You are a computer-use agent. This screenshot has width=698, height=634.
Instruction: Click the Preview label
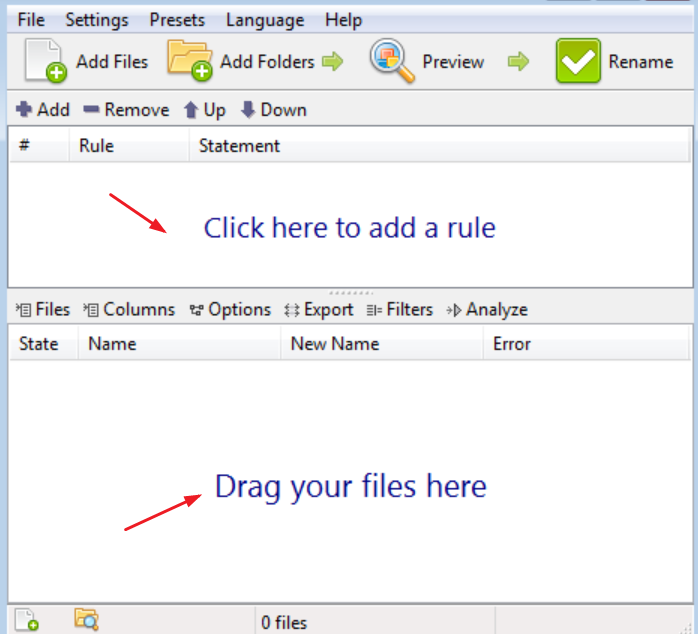(x=453, y=61)
